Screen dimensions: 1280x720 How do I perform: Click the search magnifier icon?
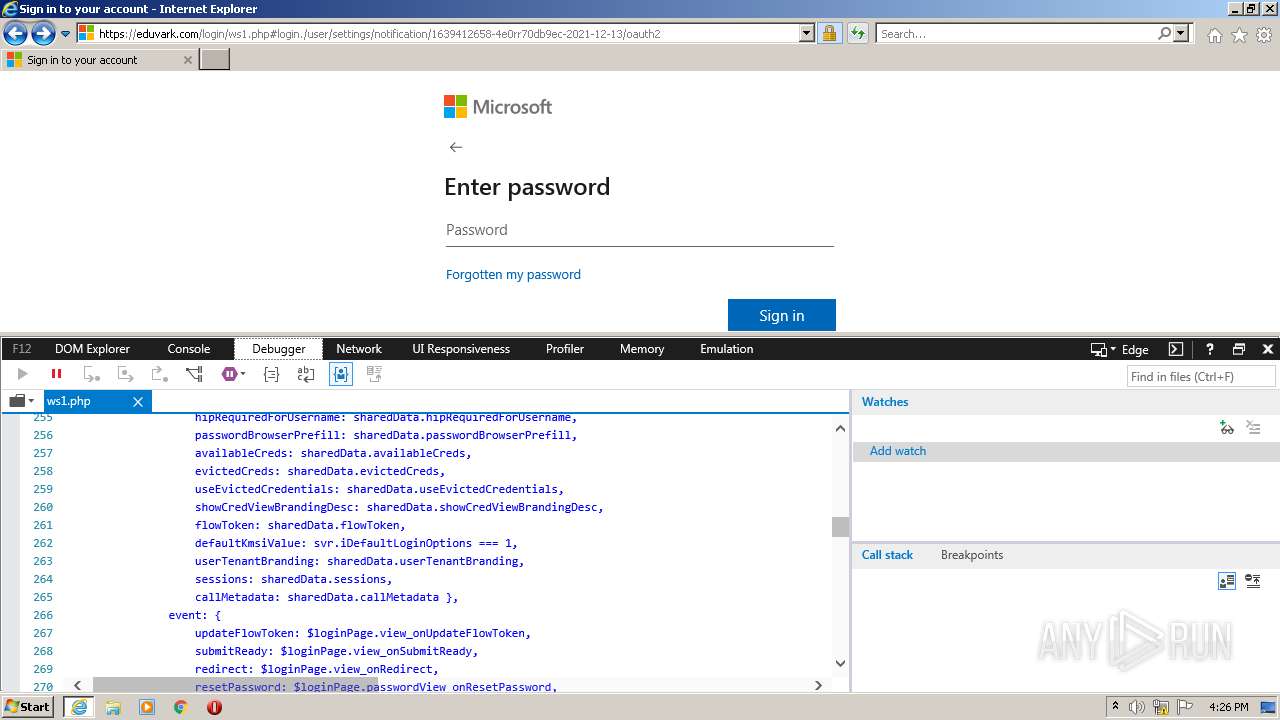tap(1164, 33)
